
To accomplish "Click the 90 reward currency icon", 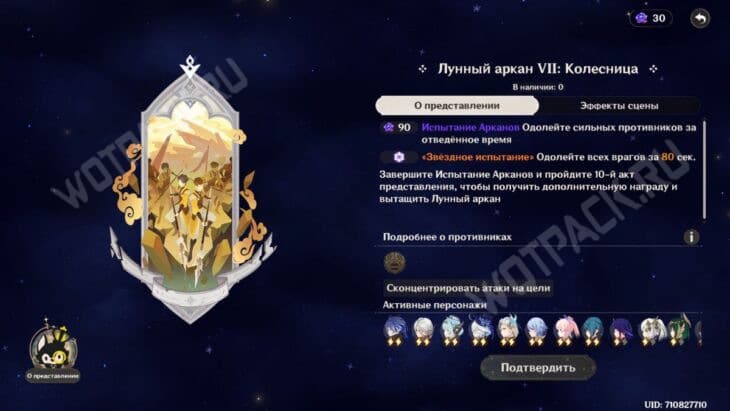I will point(389,128).
